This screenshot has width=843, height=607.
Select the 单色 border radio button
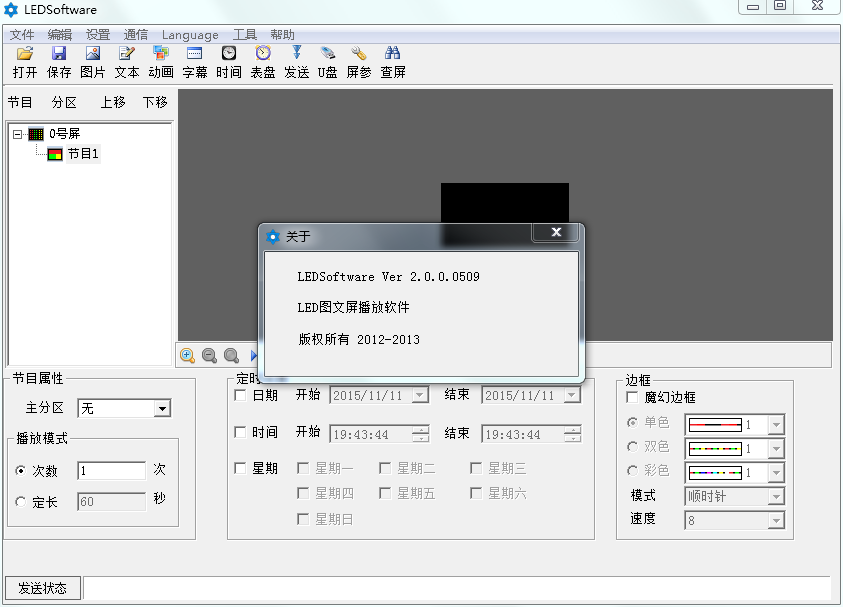(633, 423)
